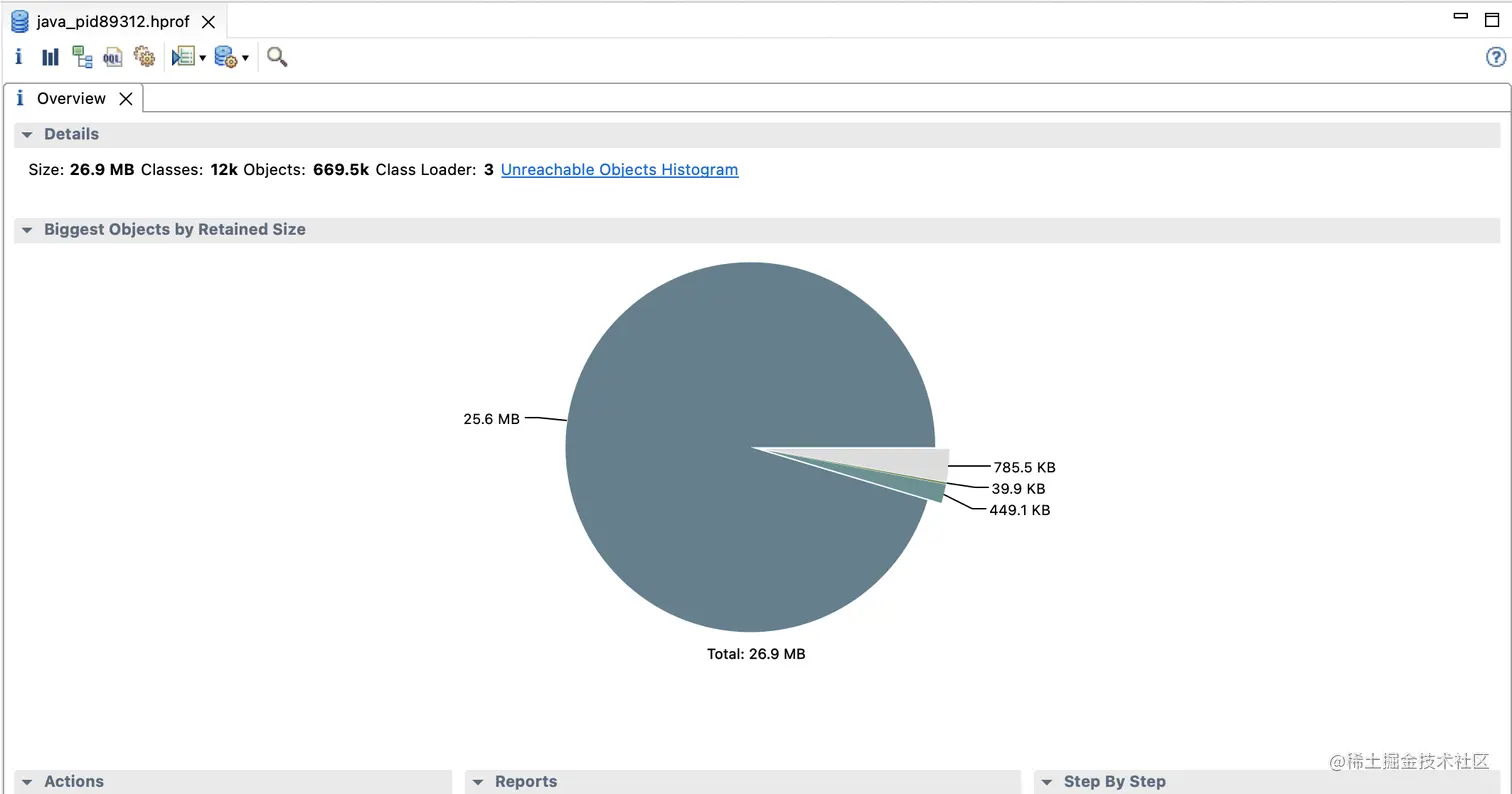Screen dimensions: 1512x794
Task: Close the Overview tab
Action: 126,98
